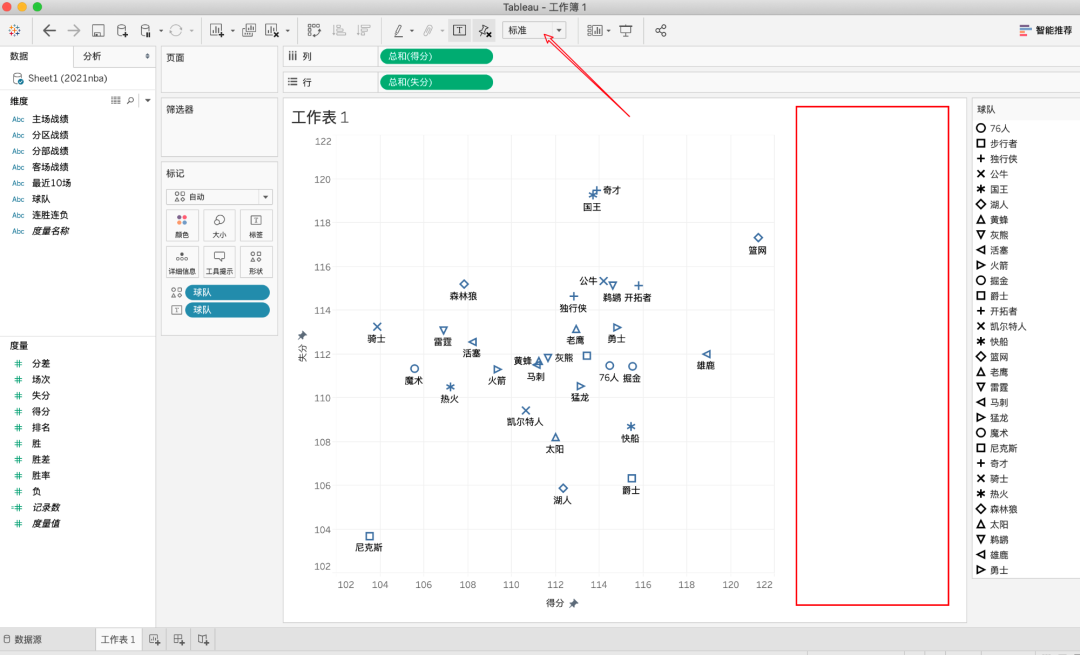The image size is (1080, 655).
Task: Click the 工作表 1 title text
Action: pos(320,118)
